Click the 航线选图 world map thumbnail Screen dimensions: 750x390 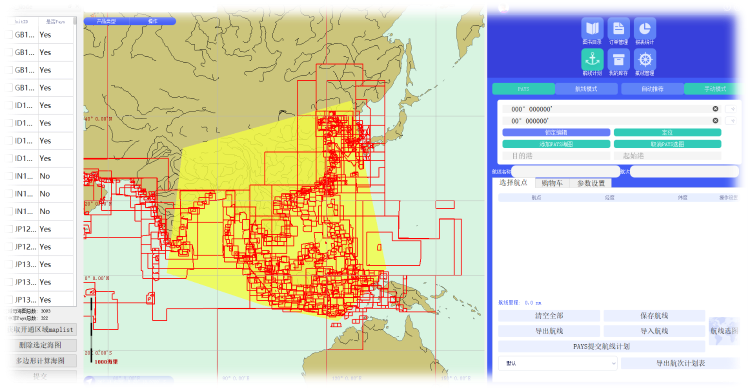coord(723,331)
